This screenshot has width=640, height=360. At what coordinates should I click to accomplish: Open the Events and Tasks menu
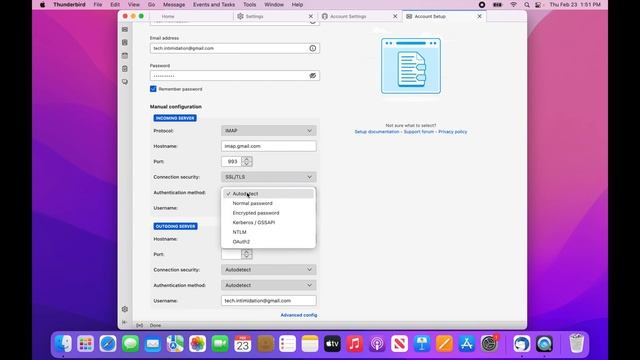click(214, 4)
